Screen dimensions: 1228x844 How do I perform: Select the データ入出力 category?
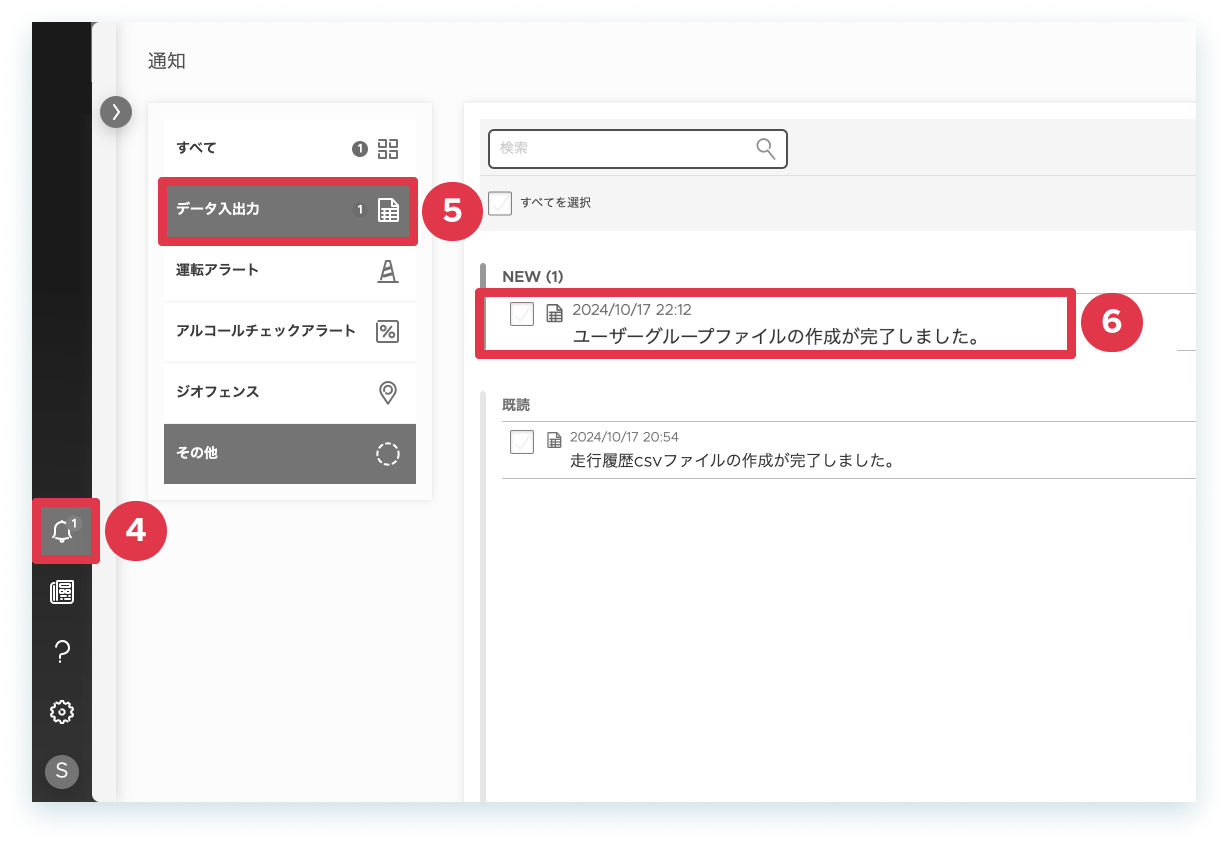289,210
